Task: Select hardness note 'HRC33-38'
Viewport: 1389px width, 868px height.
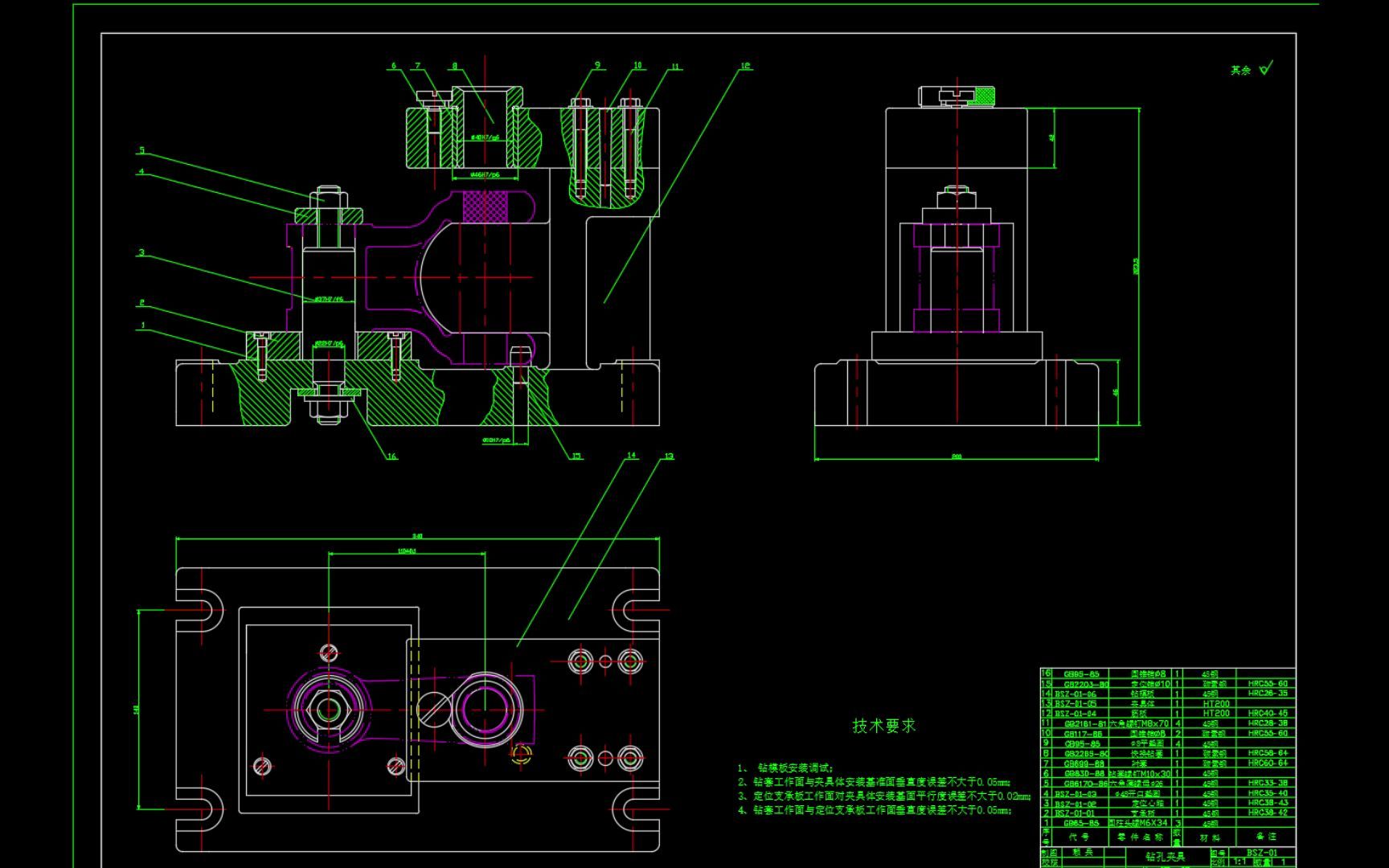Action: tap(1268, 783)
